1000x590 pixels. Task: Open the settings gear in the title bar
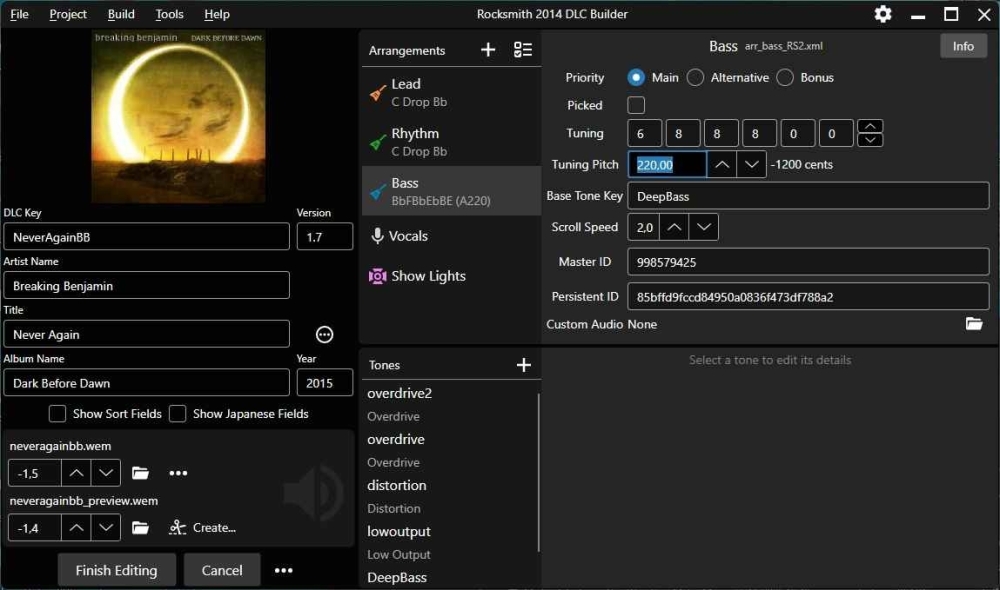[883, 14]
